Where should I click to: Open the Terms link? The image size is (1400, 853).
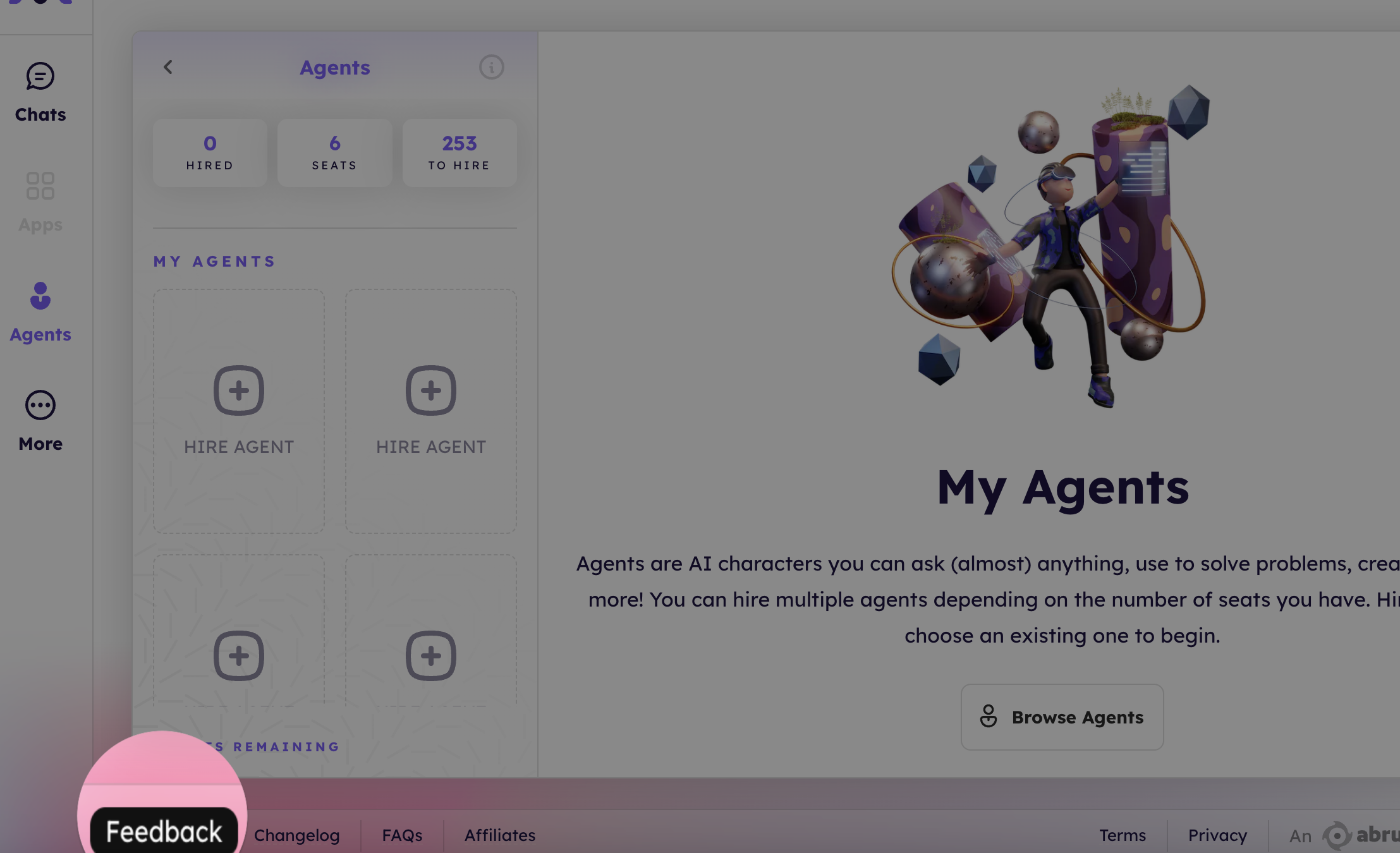pos(1123,835)
